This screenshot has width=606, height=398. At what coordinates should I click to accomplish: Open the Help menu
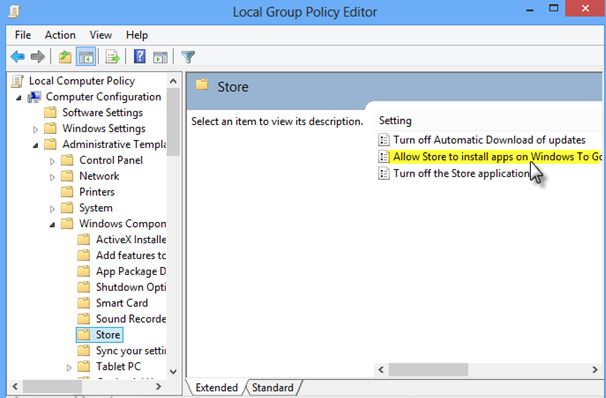click(137, 35)
